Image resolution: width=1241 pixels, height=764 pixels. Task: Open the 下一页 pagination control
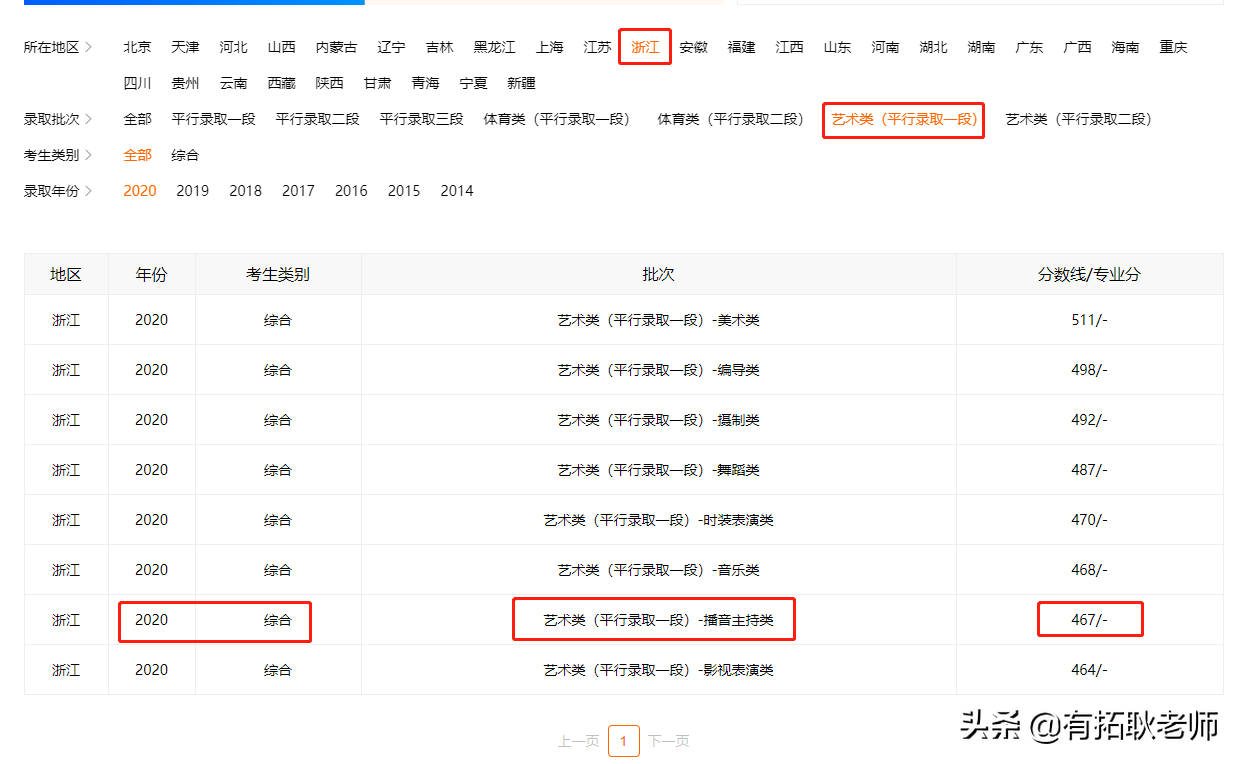(668, 741)
